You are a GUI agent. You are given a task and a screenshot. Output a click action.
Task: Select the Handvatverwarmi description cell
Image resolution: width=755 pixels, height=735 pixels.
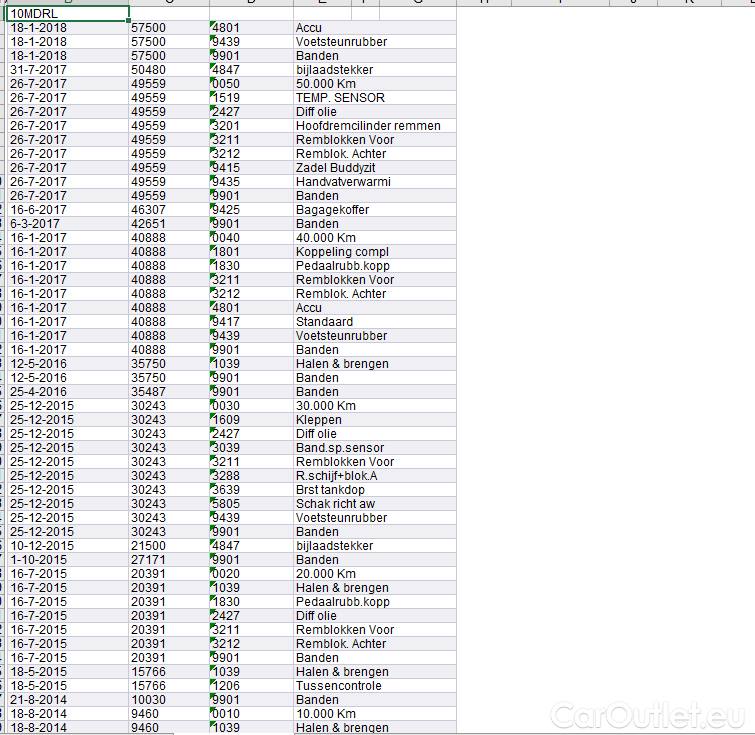(x=343, y=182)
